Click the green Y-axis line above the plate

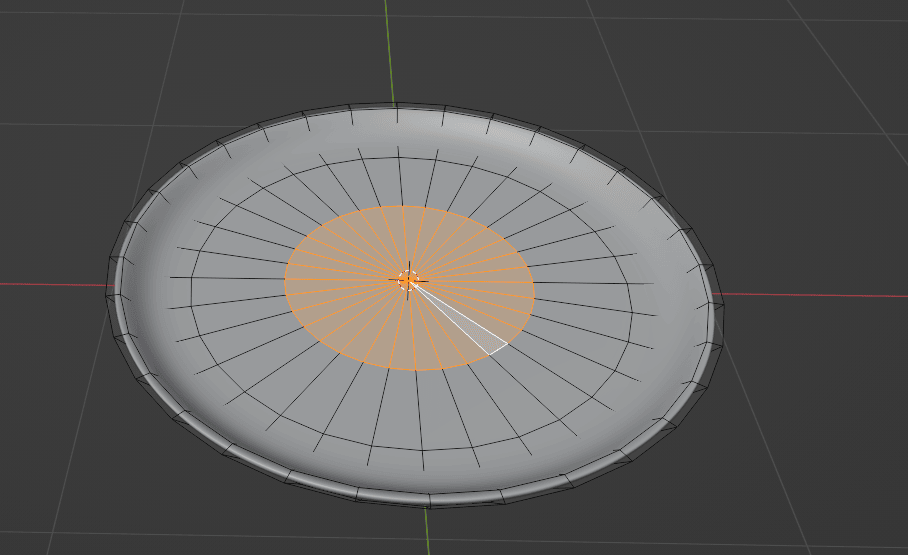[389, 50]
